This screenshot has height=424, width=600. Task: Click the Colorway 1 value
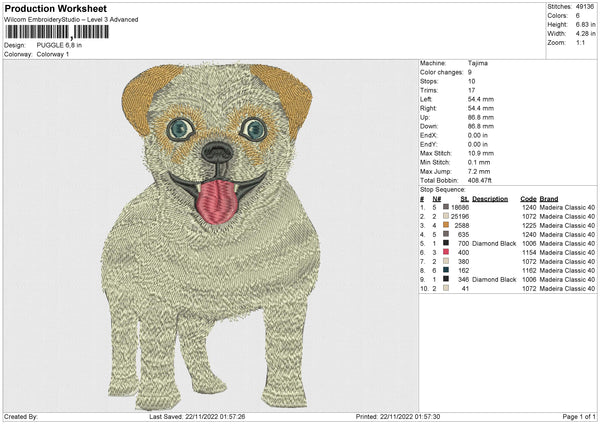coord(53,54)
